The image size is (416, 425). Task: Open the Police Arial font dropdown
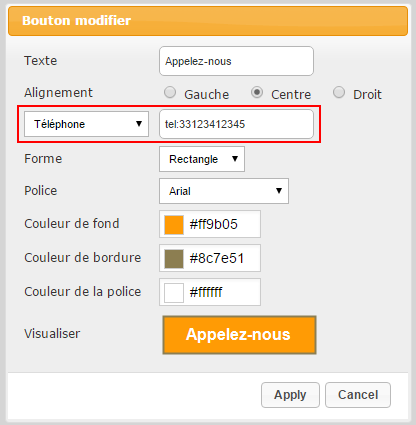point(224,191)
